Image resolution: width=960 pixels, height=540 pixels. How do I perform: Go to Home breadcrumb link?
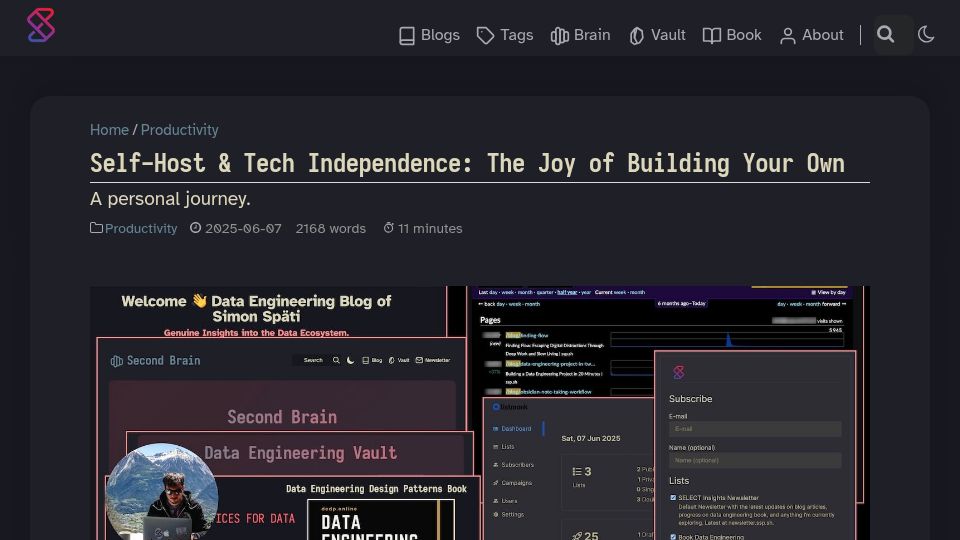pyautogui.click(x=109, y=130)
